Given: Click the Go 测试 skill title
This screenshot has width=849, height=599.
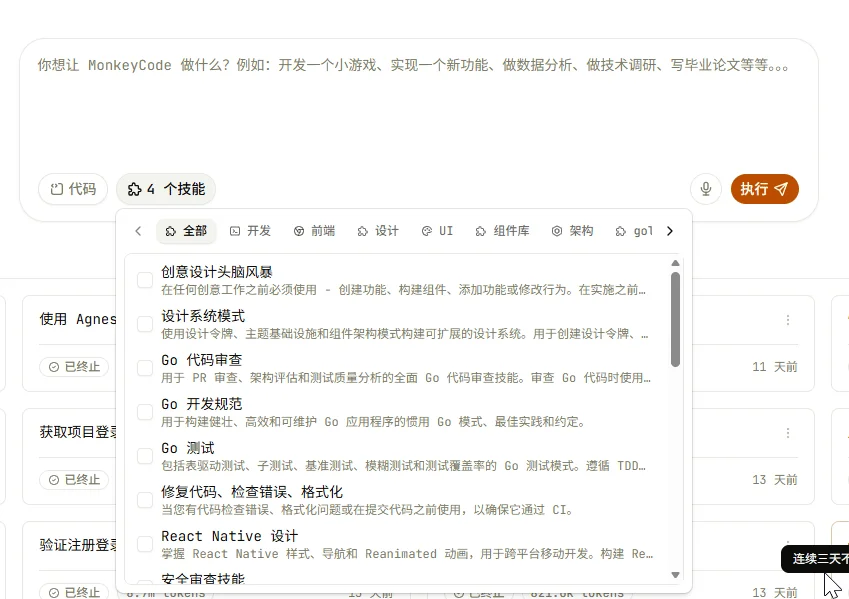Looking at the screenshot, I should click(187, 448).
